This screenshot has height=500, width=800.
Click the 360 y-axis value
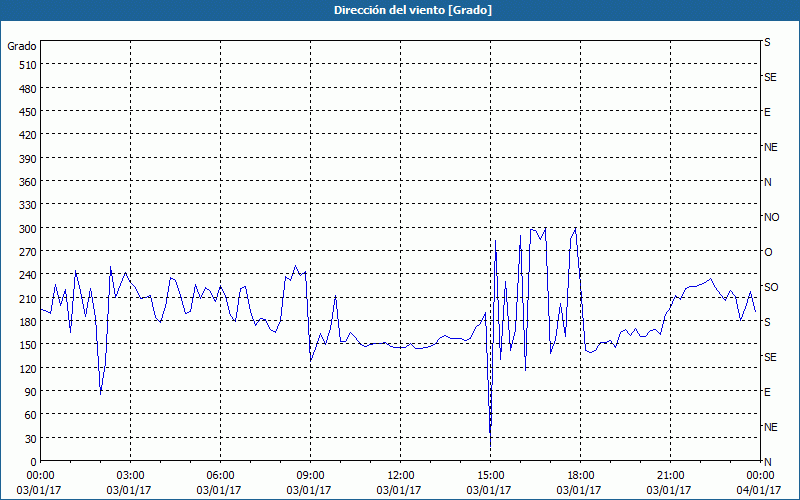coord(28,182)
